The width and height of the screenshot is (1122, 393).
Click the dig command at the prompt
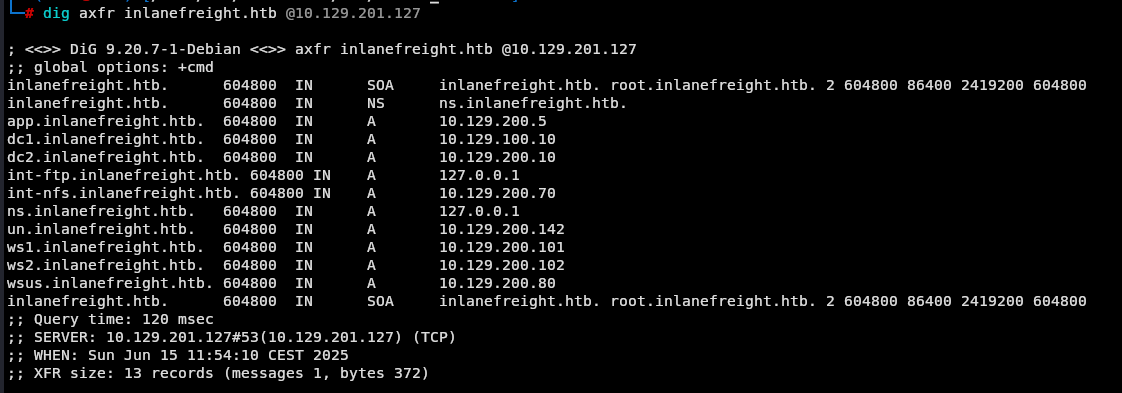coord(57,14)
